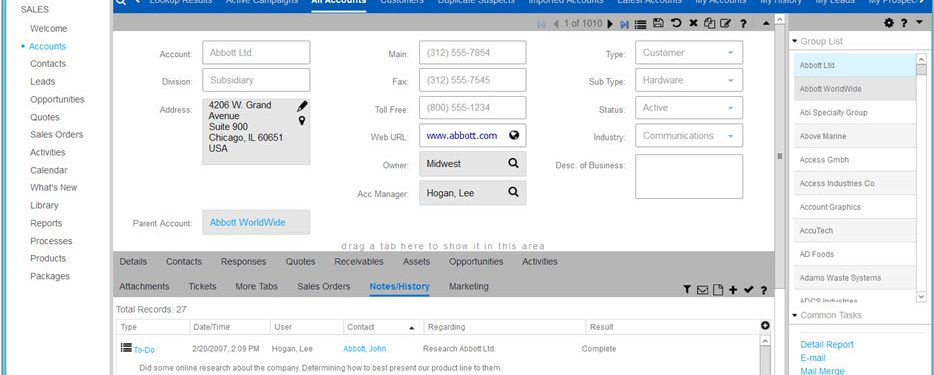Click in the Desc. of Business text box

[689, 176]
